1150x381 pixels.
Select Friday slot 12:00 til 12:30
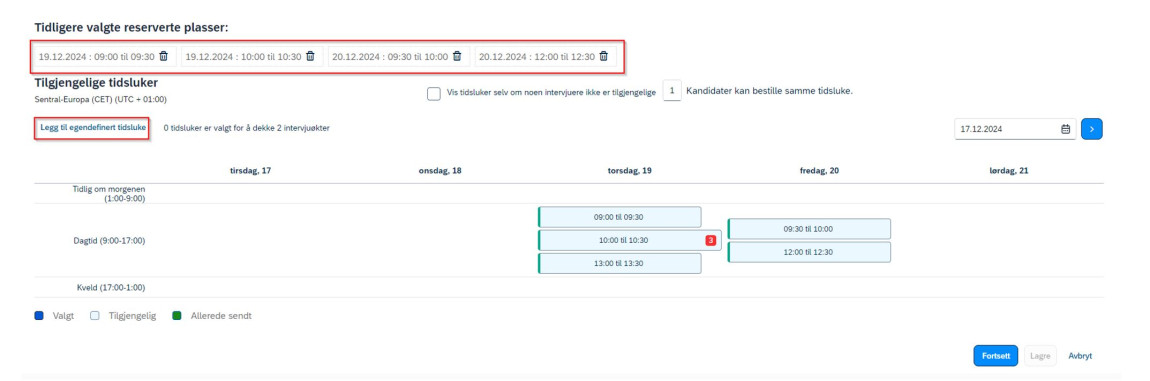pyautogui.click(x=809, y=252)
